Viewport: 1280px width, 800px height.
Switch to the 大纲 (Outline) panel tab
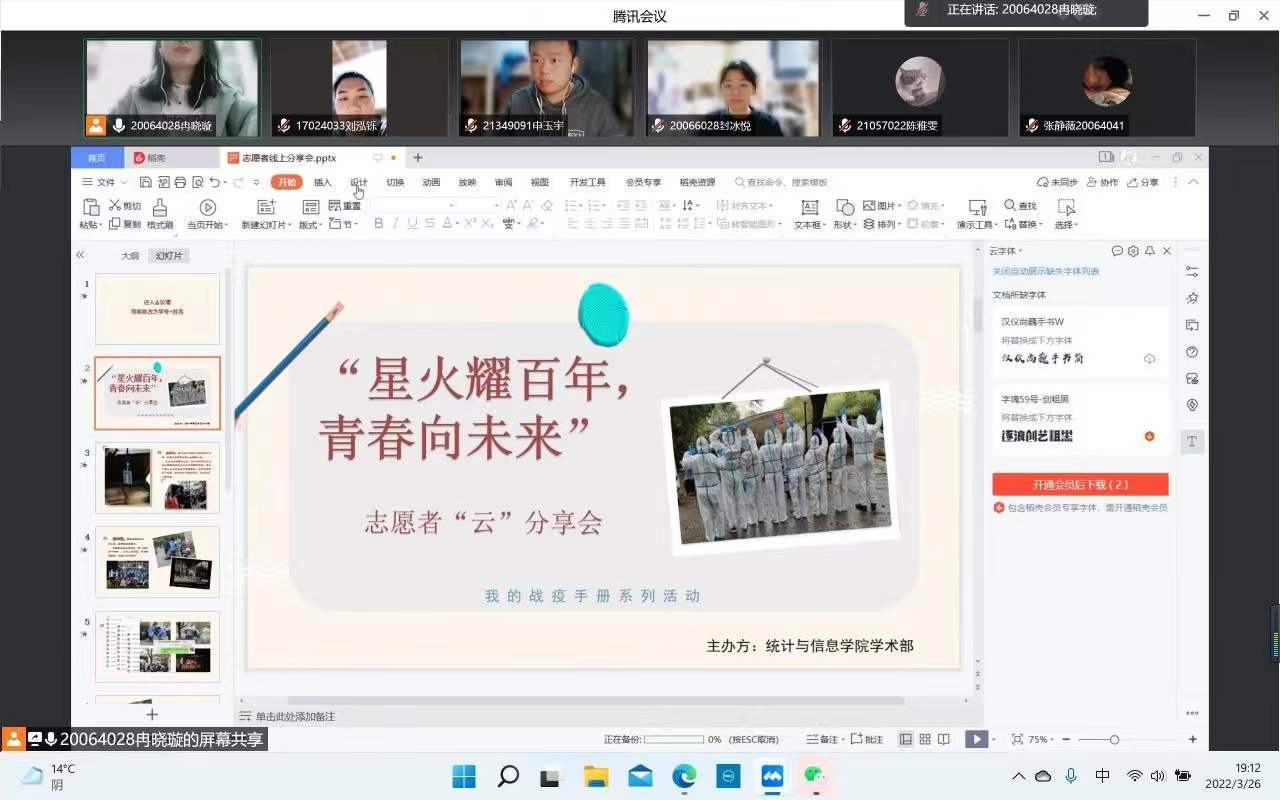[x=130, y=256]
